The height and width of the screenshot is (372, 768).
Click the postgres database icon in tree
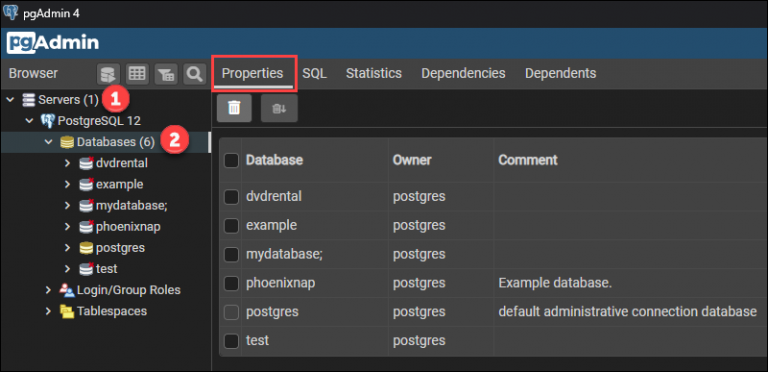86,248
